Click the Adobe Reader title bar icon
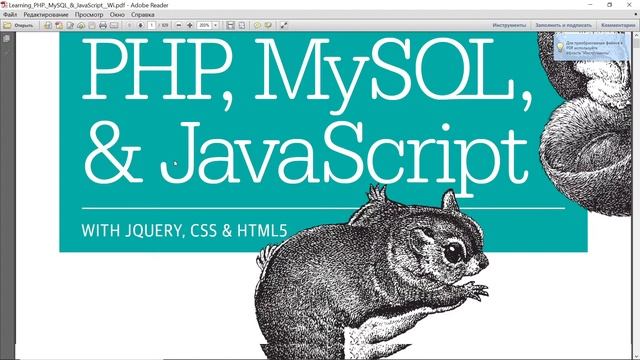Viewport: 640px width, 360px height. (4, 5)
